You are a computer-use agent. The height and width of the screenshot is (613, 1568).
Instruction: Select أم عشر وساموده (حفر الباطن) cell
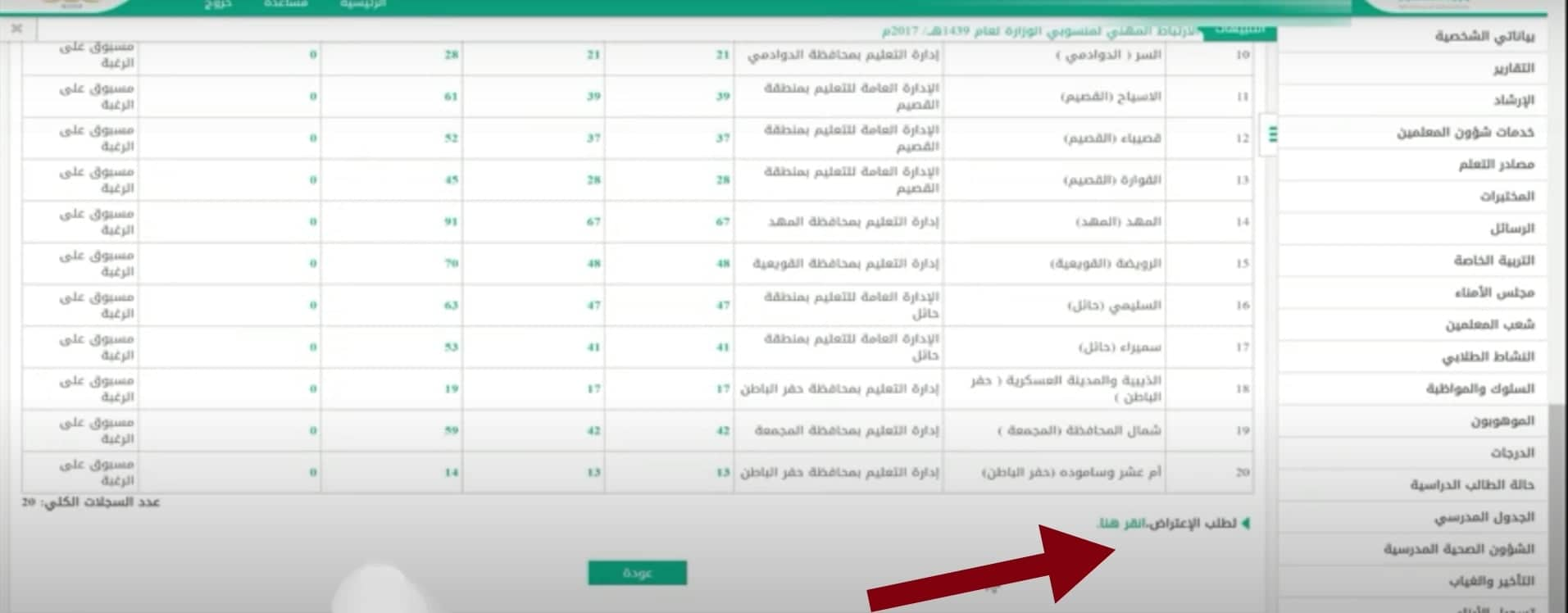pyautogui.click(x=1053, y=472)
